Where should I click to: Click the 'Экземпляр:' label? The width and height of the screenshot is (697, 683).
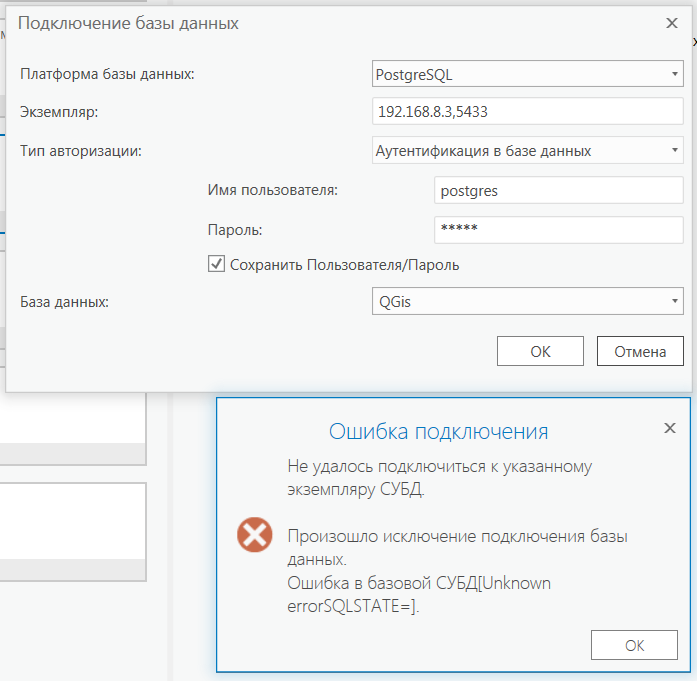[60, 112]
